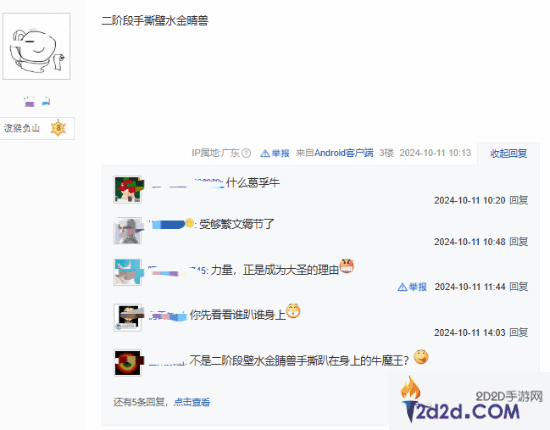Screen dimensions: 550x430
Task: Reply to the 14:03 comment
Action: click(519, 332)
